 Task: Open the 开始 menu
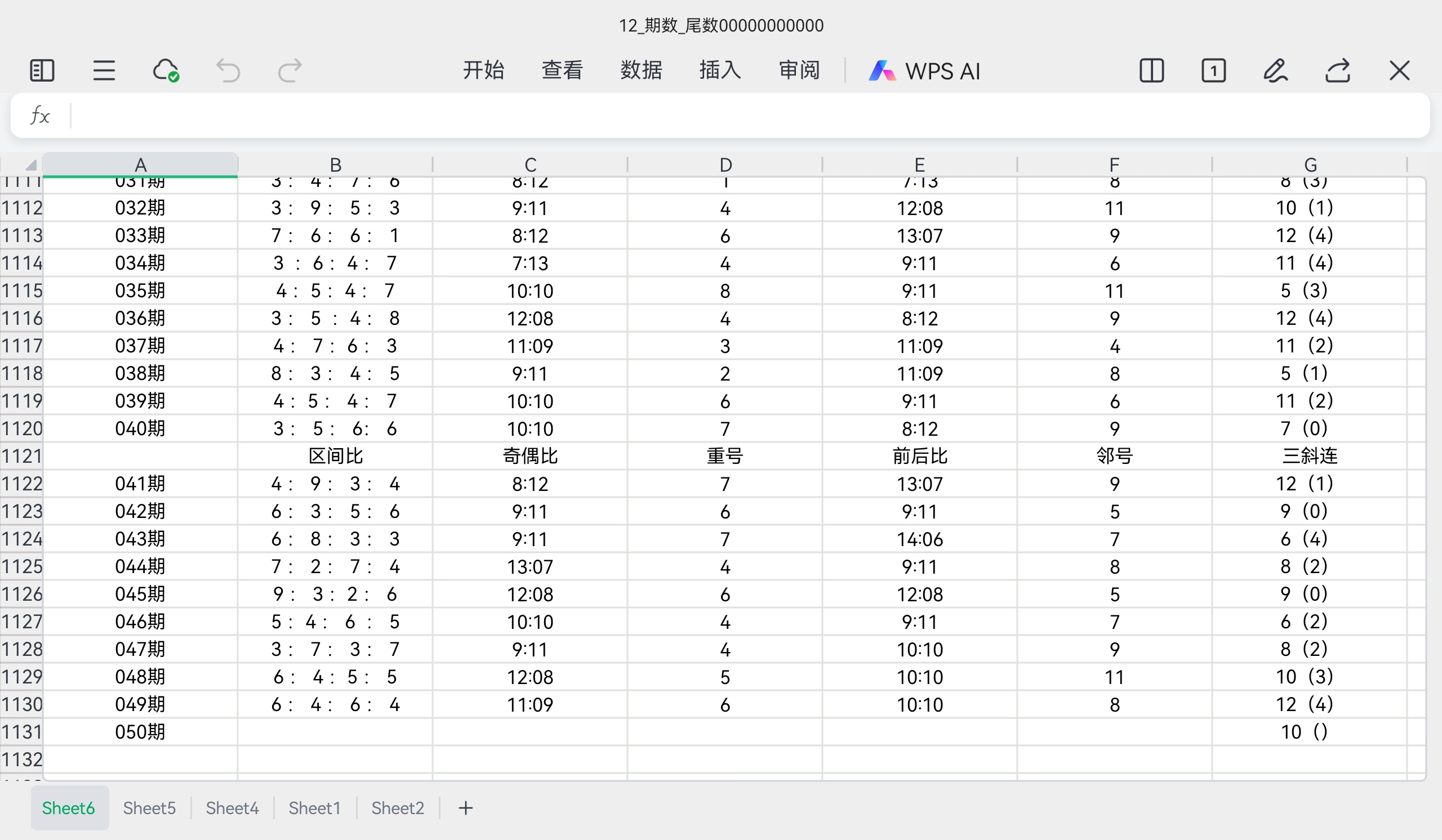pyautogui.click(x=483, y=70)
